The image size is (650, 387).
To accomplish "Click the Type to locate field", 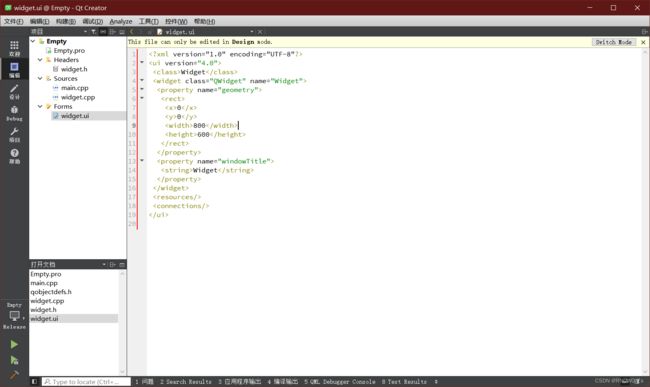I will pyautogui.click(x=86, y=381).
